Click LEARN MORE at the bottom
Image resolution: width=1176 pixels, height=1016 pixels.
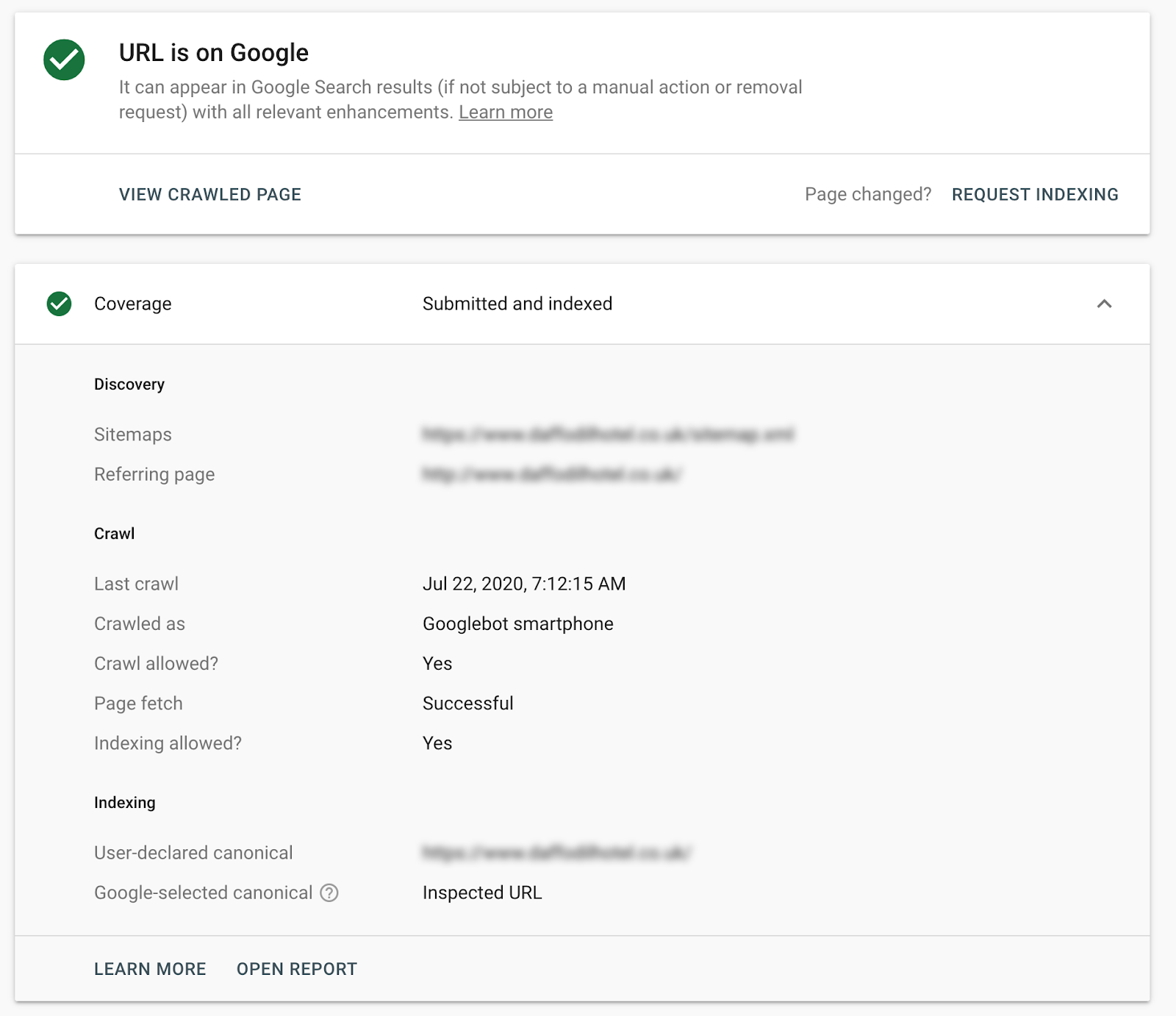(x=149, y=968)
